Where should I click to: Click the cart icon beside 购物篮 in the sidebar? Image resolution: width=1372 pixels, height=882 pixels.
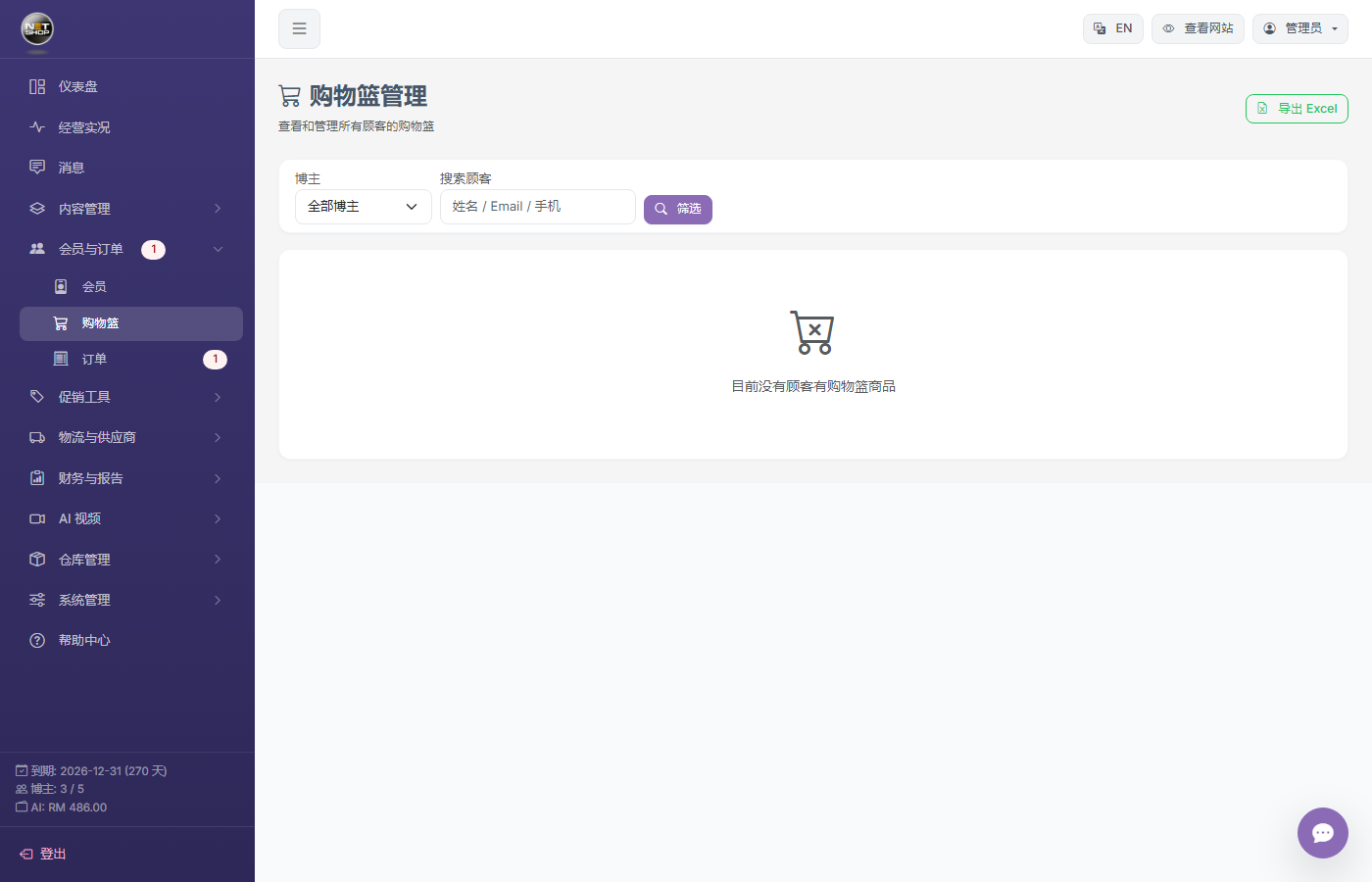coord(61,323)
